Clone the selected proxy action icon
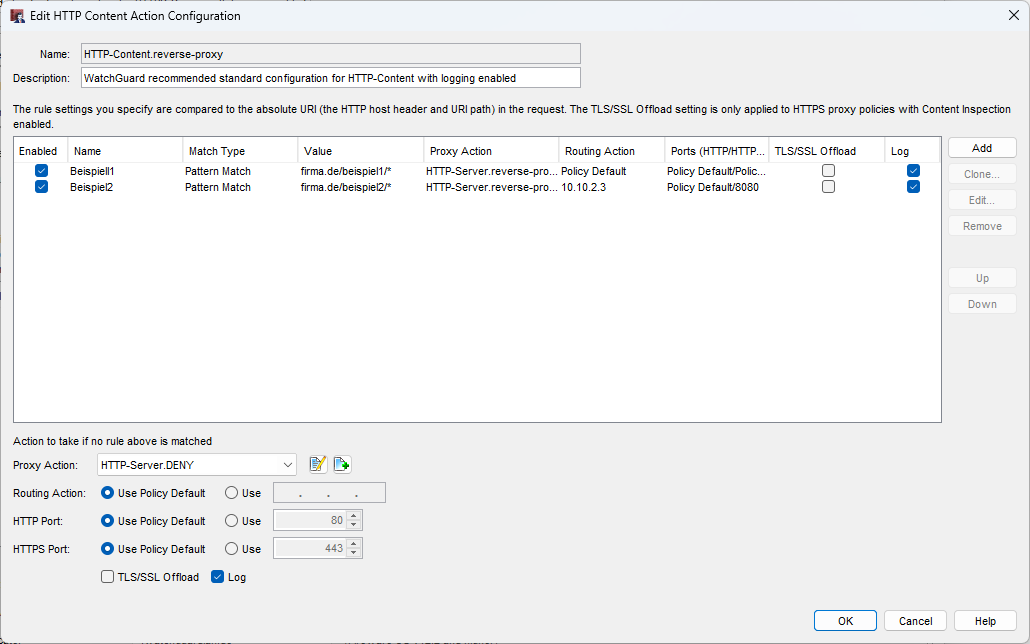The width and height of the screenshot is (1030, 644). (342, 465)
